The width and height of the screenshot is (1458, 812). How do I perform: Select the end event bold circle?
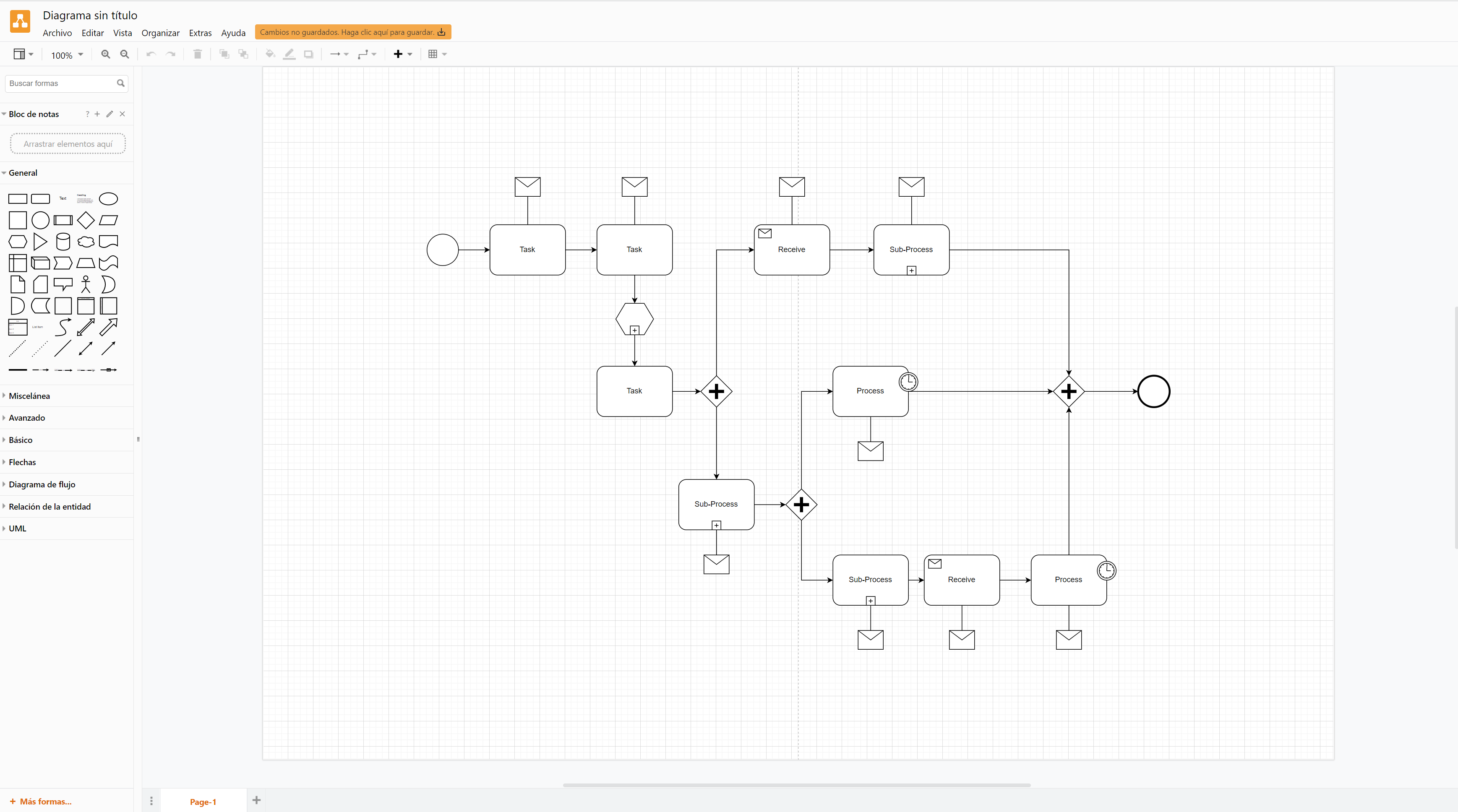[1153, 392]
